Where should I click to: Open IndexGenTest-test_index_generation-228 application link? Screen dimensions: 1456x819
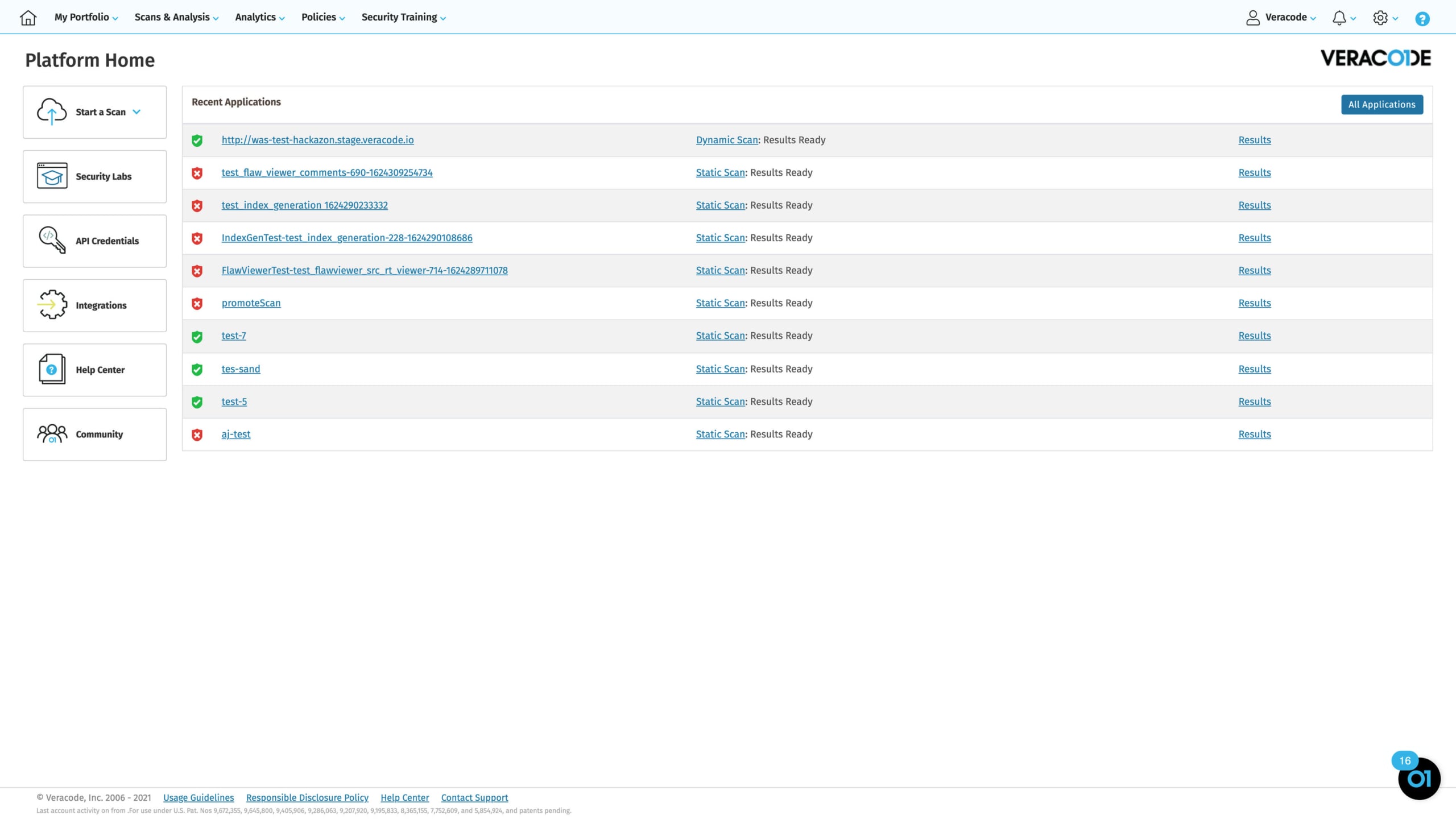tap(347, 238)
